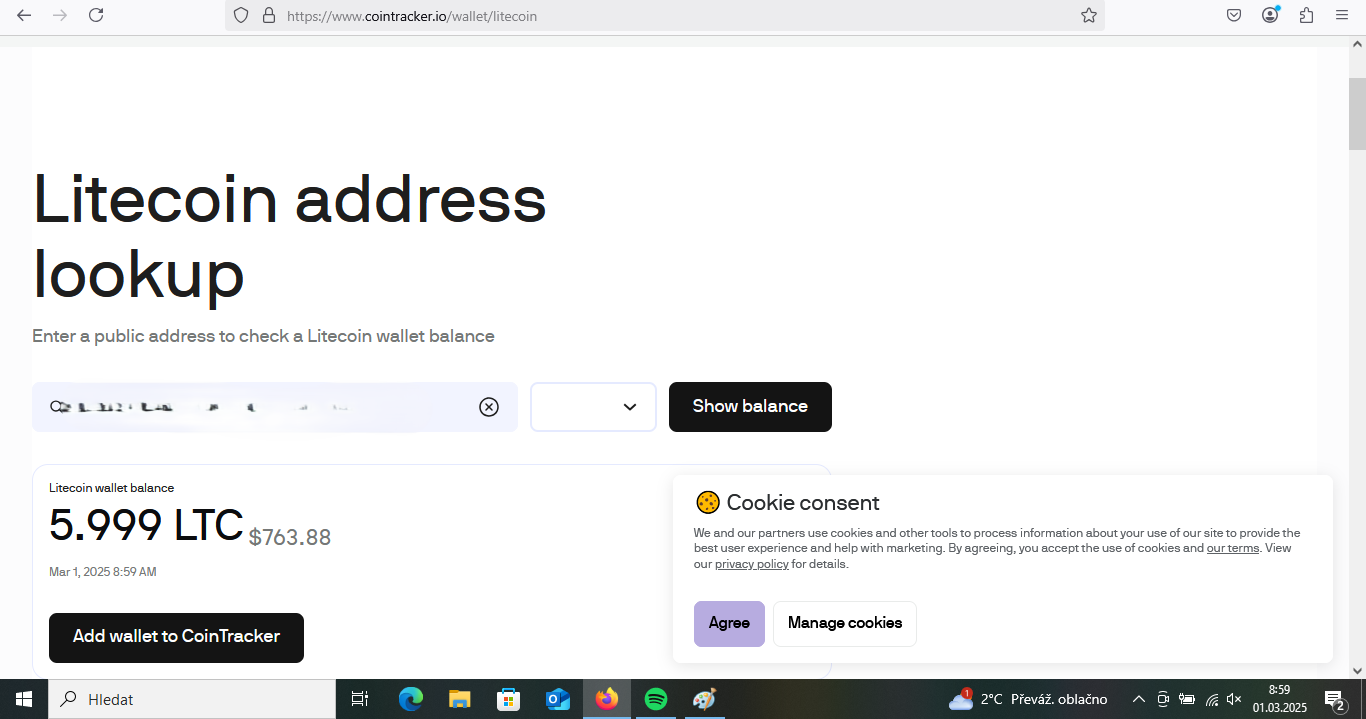Viewport: 1366px width, 719px height.
Task: Click the 5.999 LTC balance text
Action: pyautogui.click(x=146, y=525)
